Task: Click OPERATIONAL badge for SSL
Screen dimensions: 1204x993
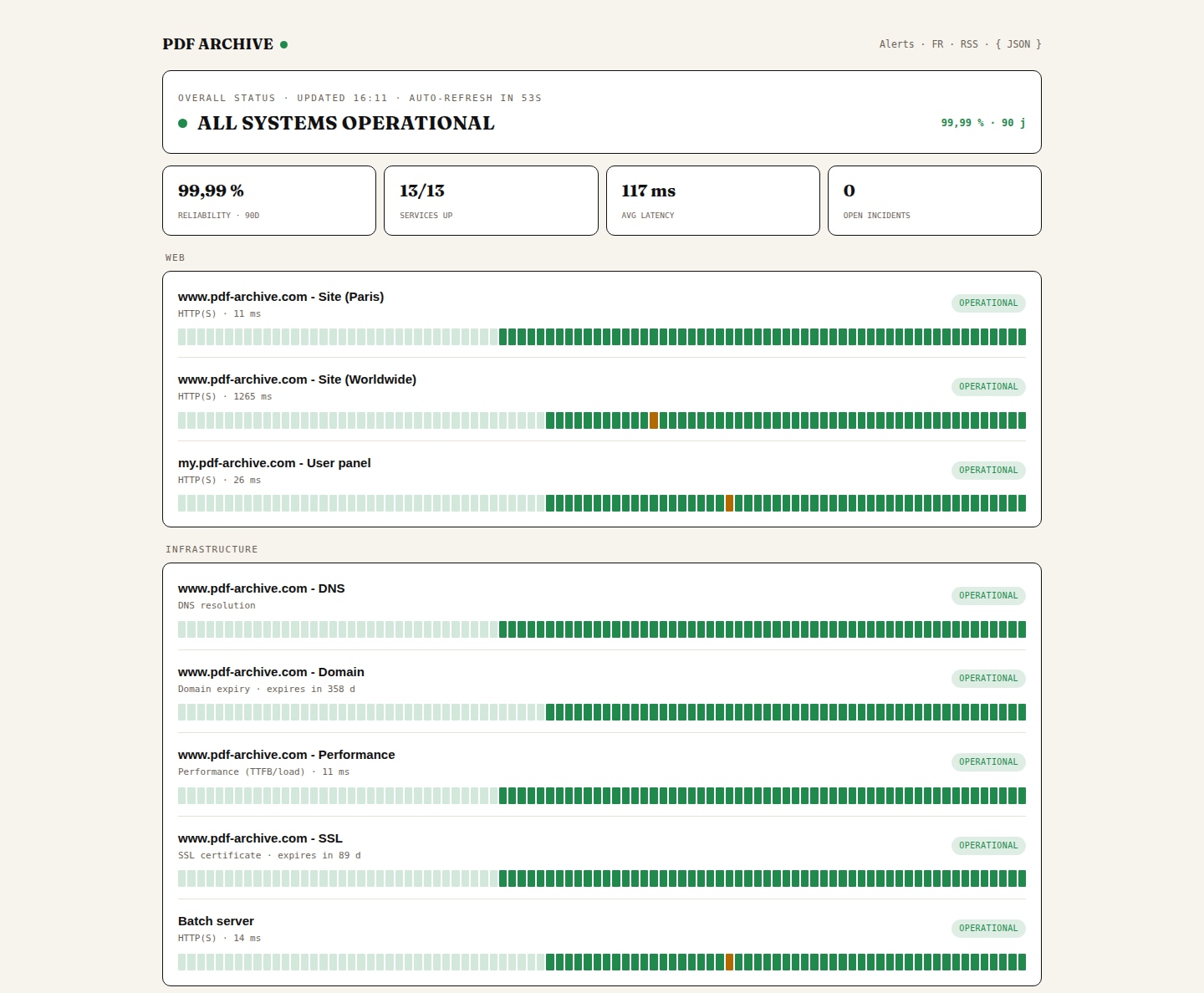Action: pos(988,846)
